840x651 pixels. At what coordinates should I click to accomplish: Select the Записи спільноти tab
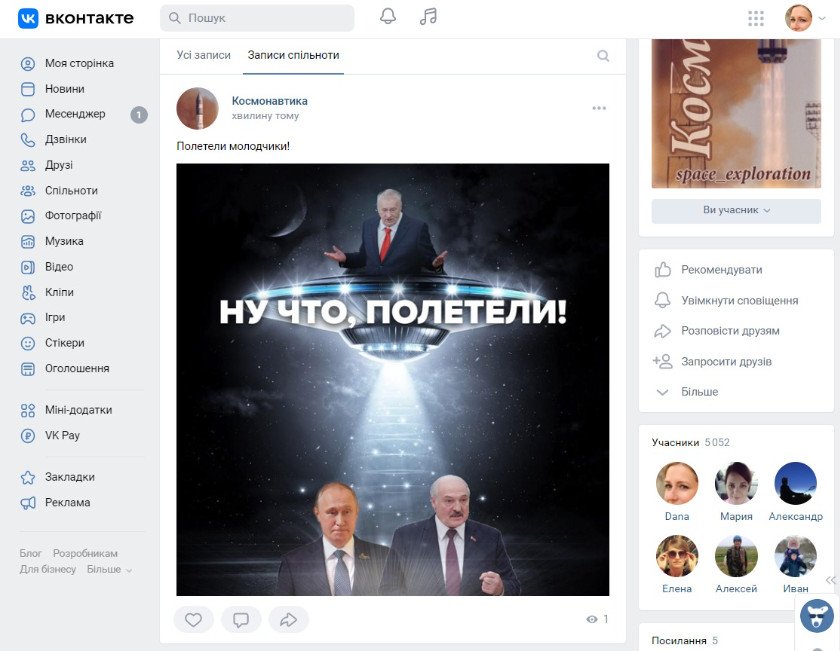pyautogui.click(x=293, y=55)
